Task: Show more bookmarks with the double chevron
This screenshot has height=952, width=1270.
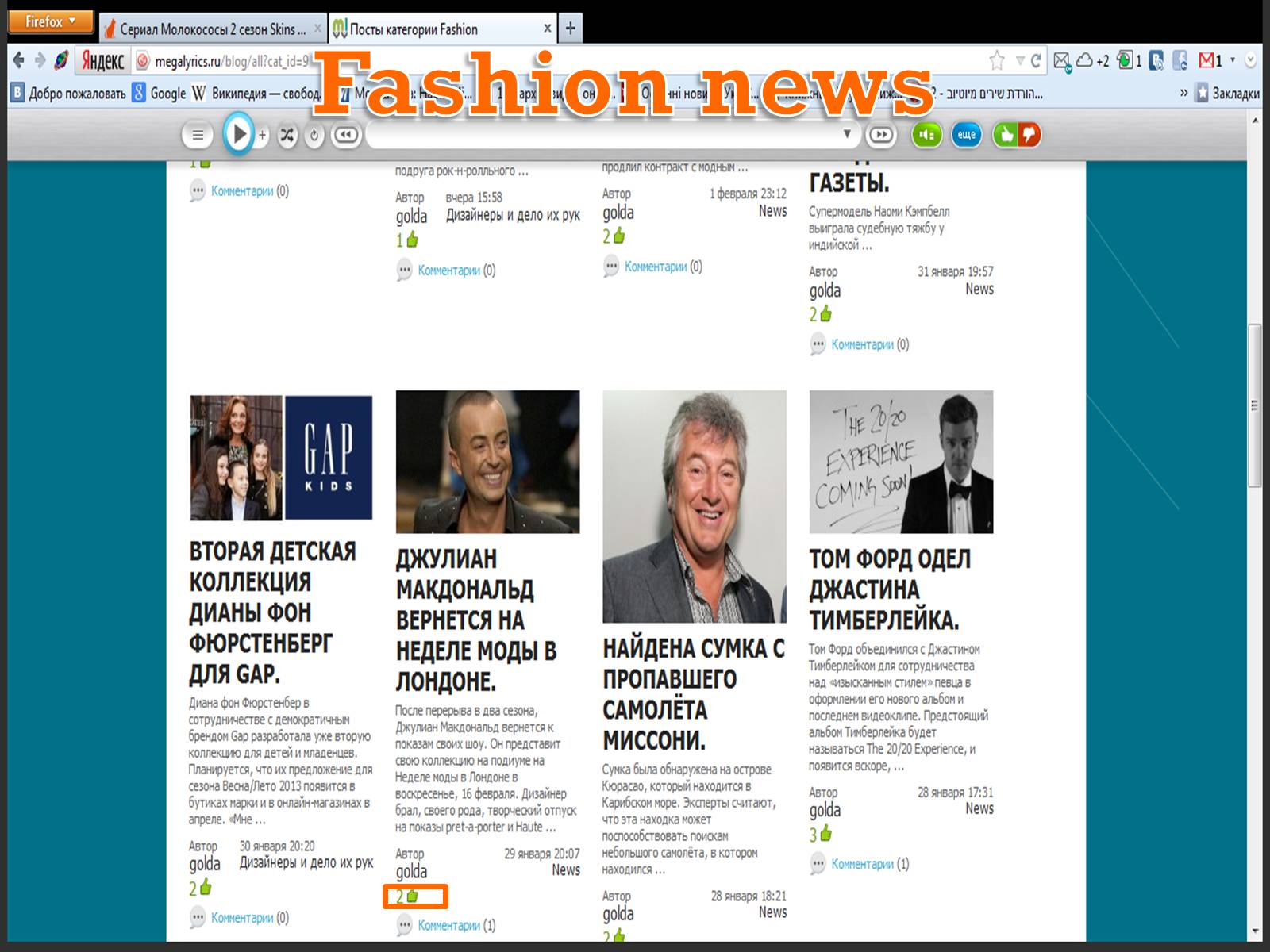Action: point(1183,94)
